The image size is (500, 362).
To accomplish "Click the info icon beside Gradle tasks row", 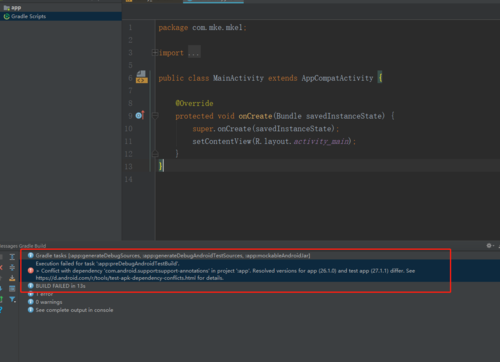I will point(31,255).
